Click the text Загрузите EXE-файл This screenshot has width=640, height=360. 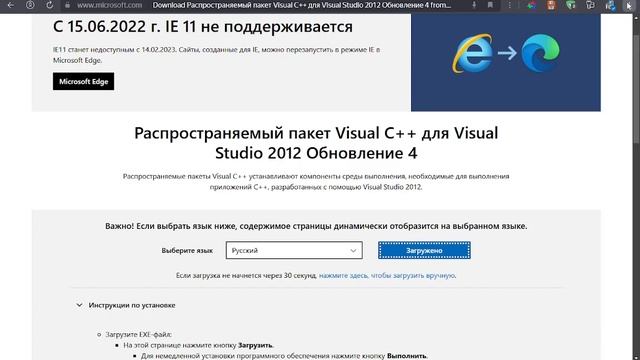pyautogui.click(x=138, y=334)
